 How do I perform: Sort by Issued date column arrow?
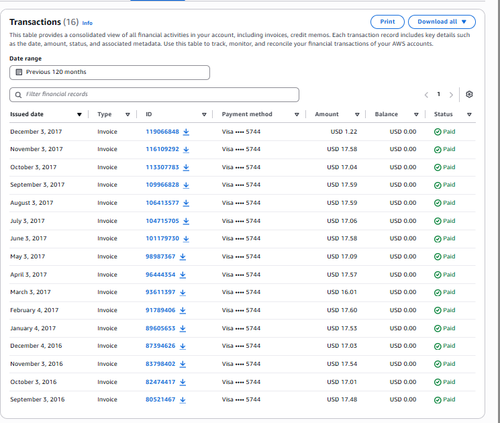[79, 115]
